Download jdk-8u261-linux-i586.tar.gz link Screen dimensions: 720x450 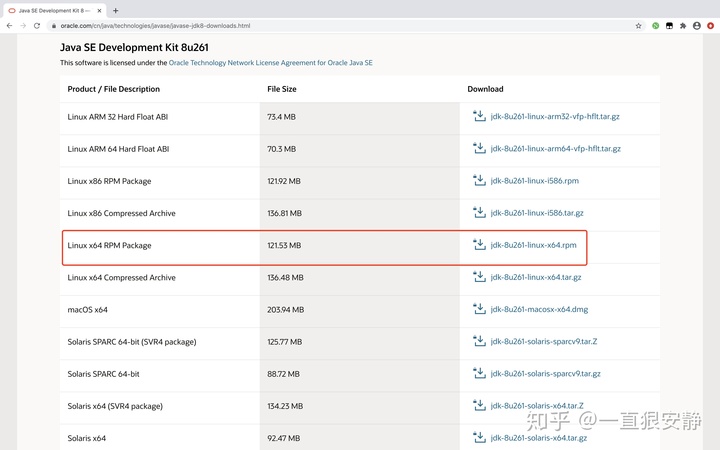point(537,213)
